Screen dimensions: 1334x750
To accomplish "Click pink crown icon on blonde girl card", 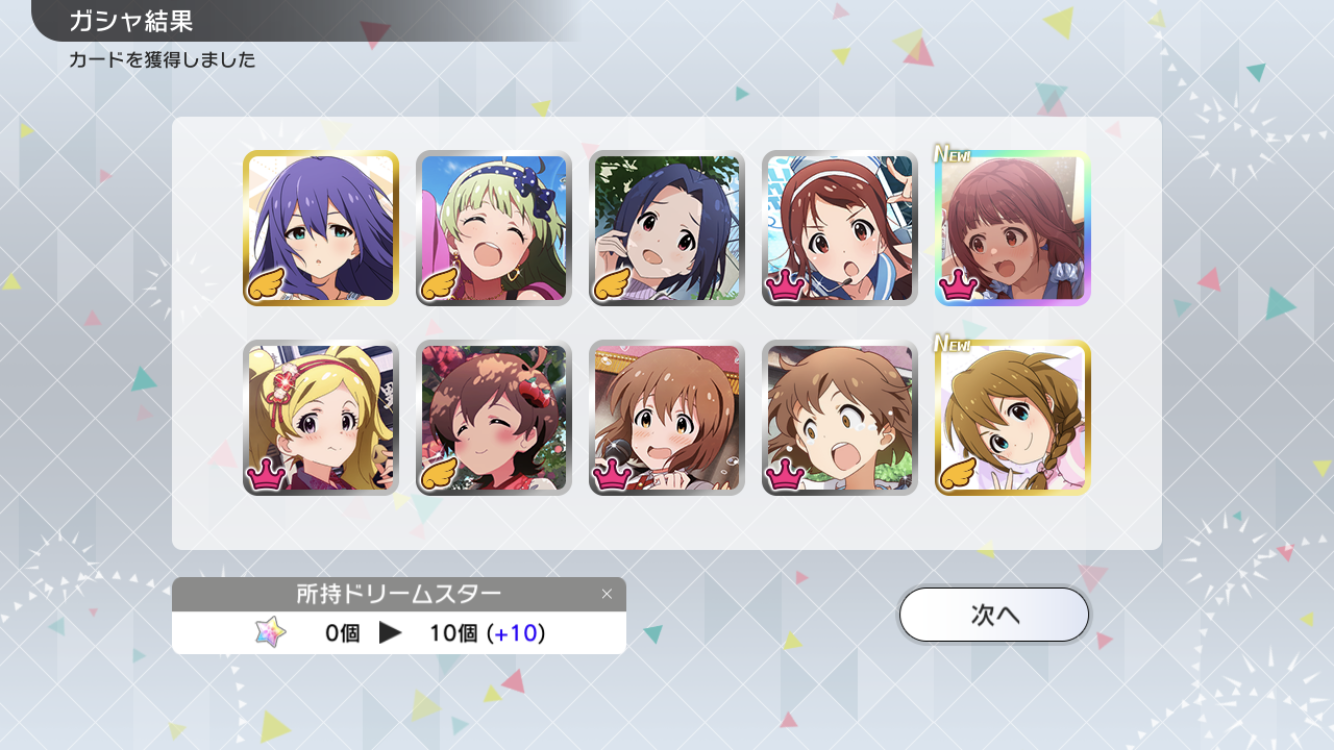I will [x=266, y=474].
